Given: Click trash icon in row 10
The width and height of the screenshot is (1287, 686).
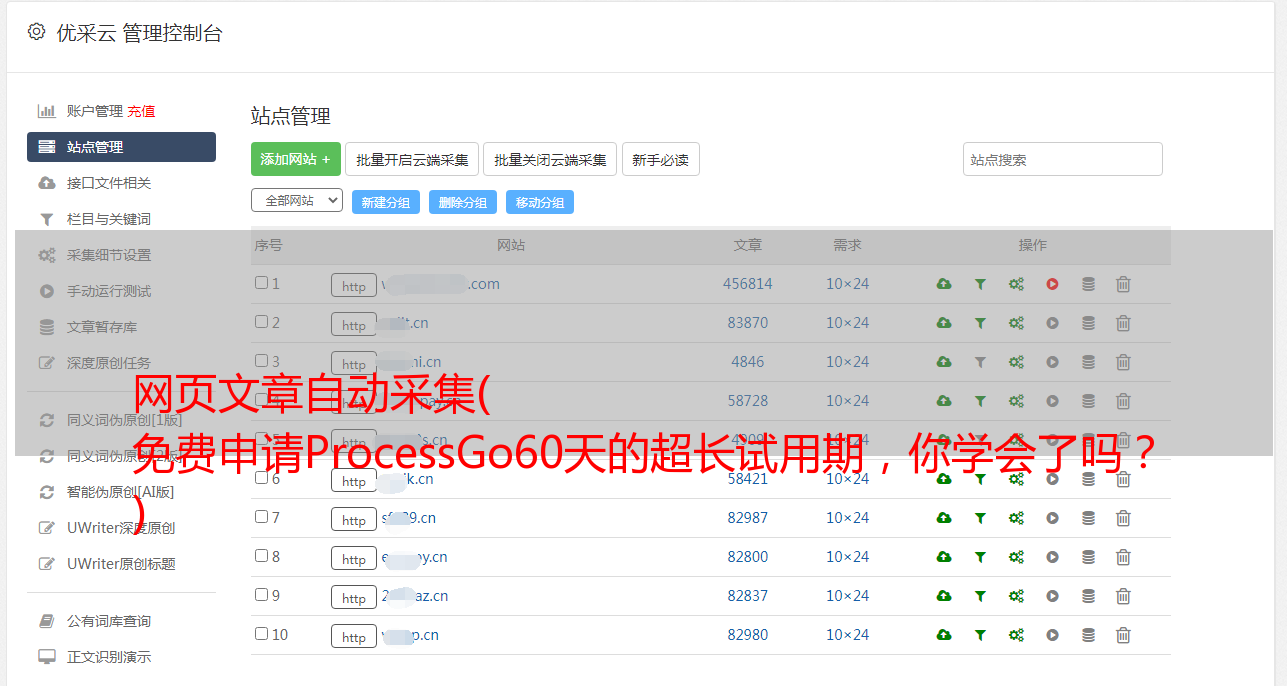Looking at the screenshot, I should pyautogui.click(x=1123, y=635).
